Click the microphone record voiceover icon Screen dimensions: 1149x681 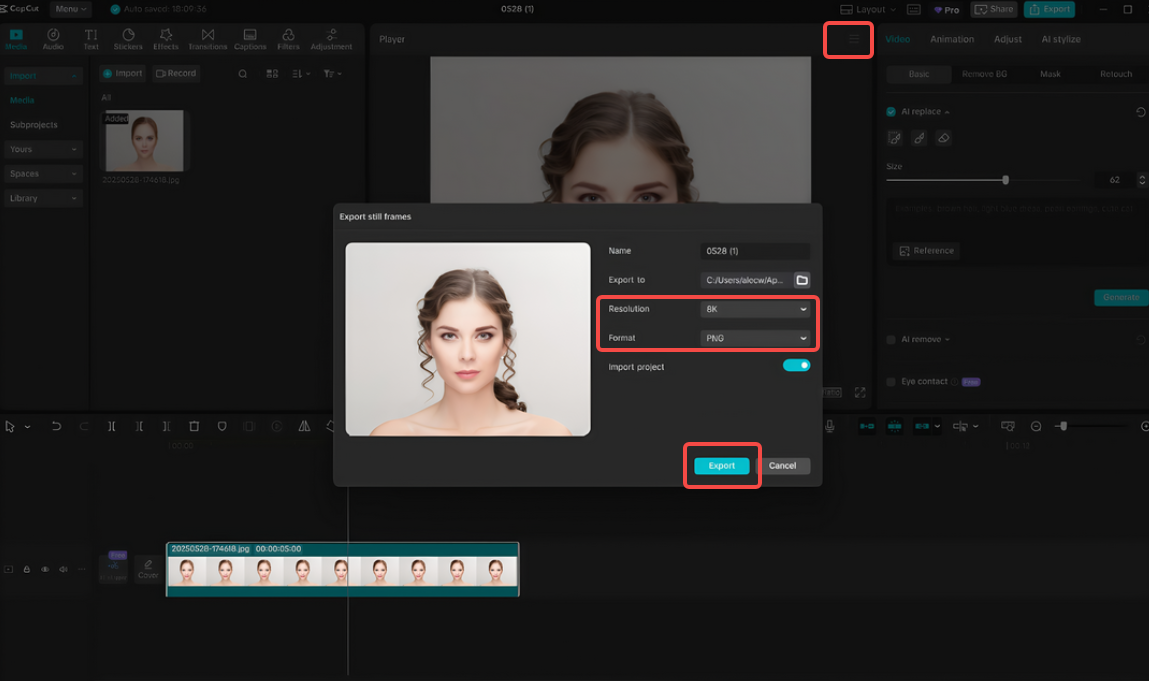click(x=829, y=426)
